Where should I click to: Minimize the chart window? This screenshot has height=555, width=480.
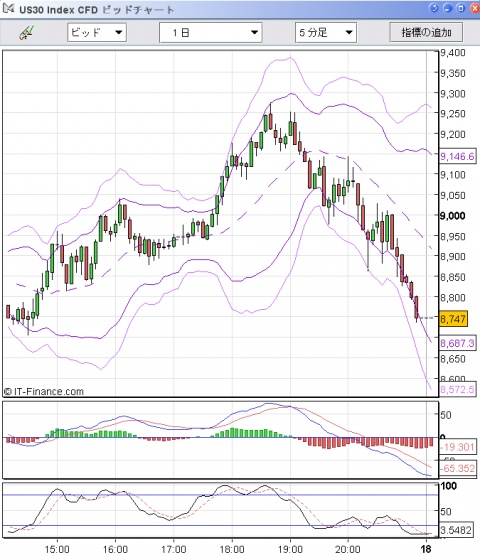[447, 8]
